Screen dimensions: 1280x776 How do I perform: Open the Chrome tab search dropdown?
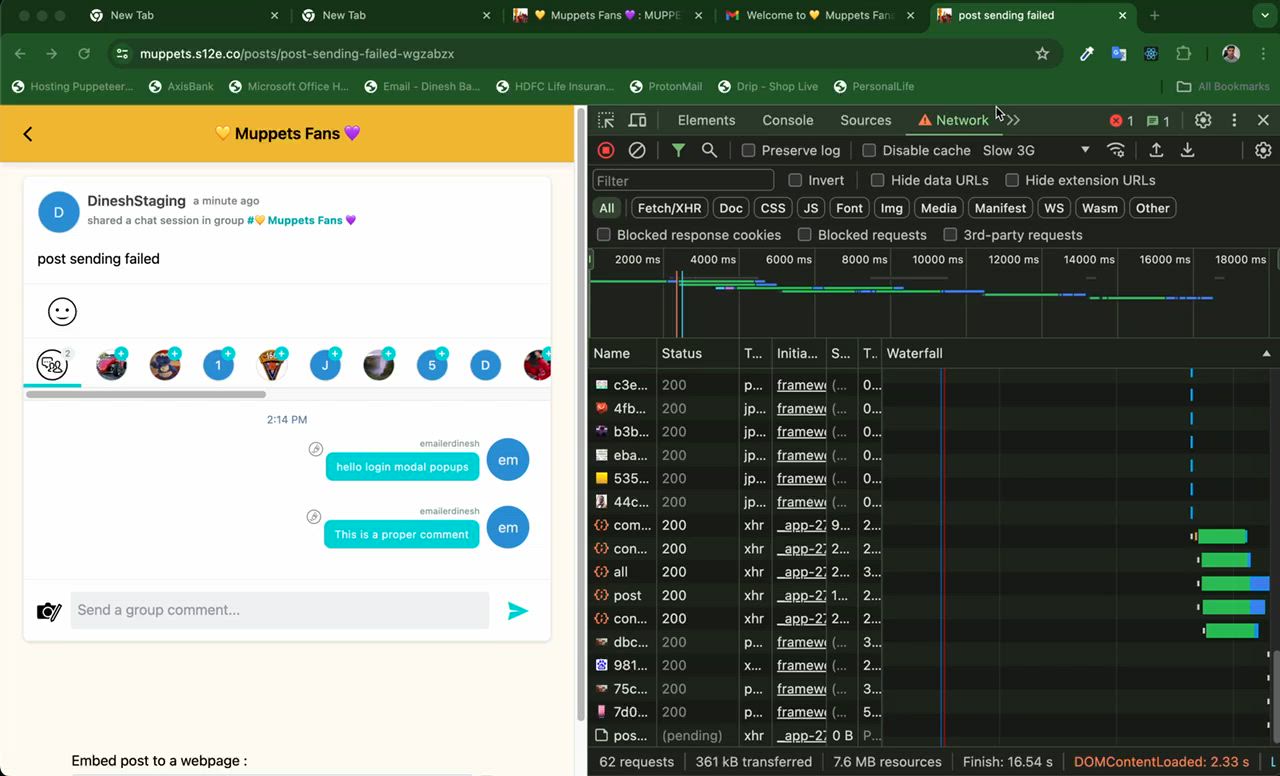[x=1263, y=16]
